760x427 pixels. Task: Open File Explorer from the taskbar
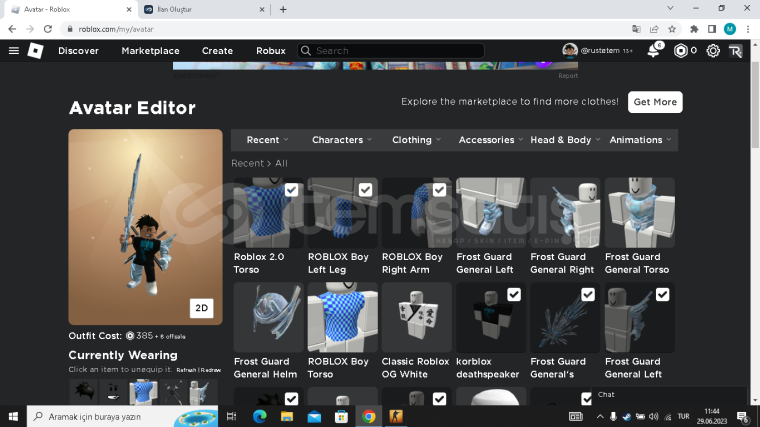click(287, 417)
